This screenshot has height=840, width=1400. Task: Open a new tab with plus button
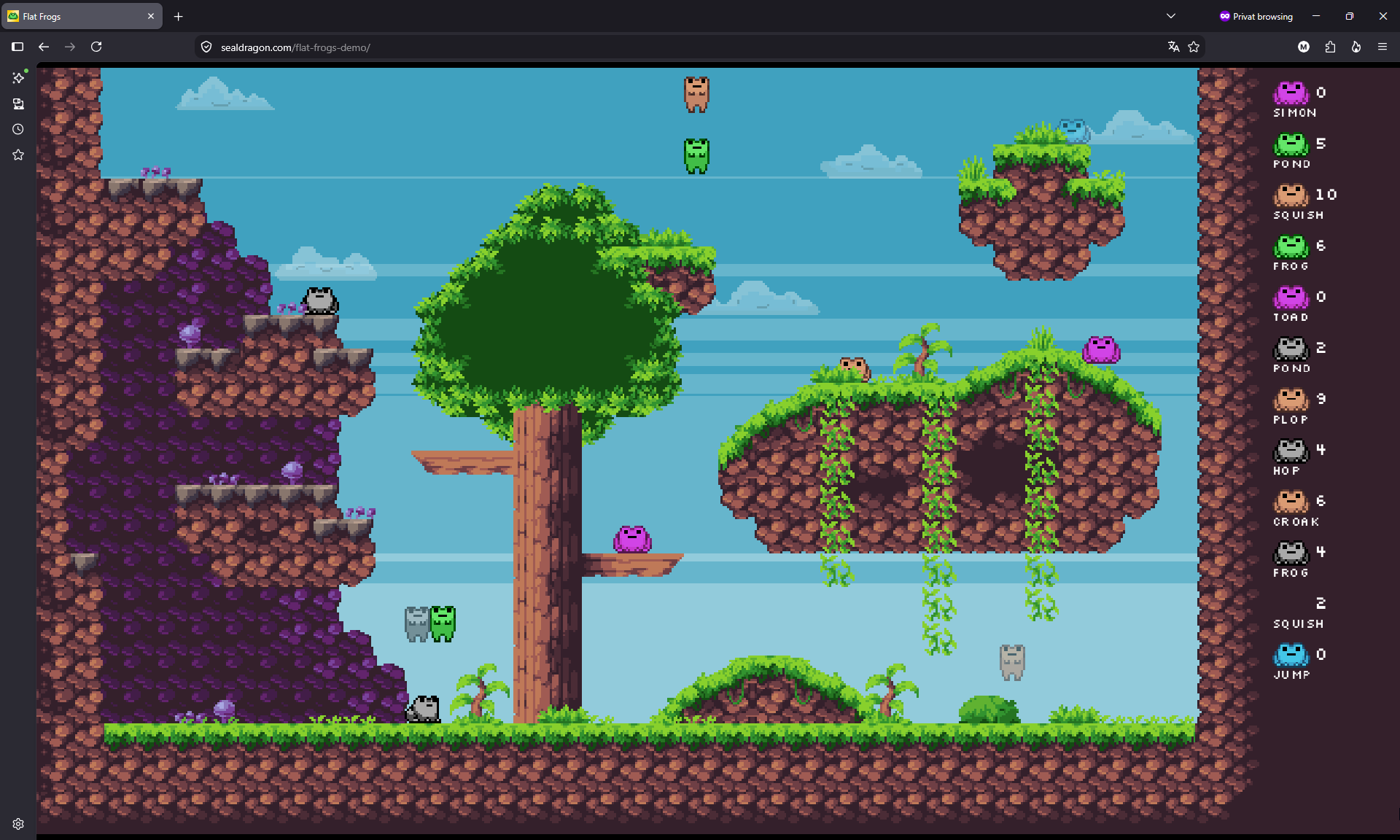coord(179,16)
